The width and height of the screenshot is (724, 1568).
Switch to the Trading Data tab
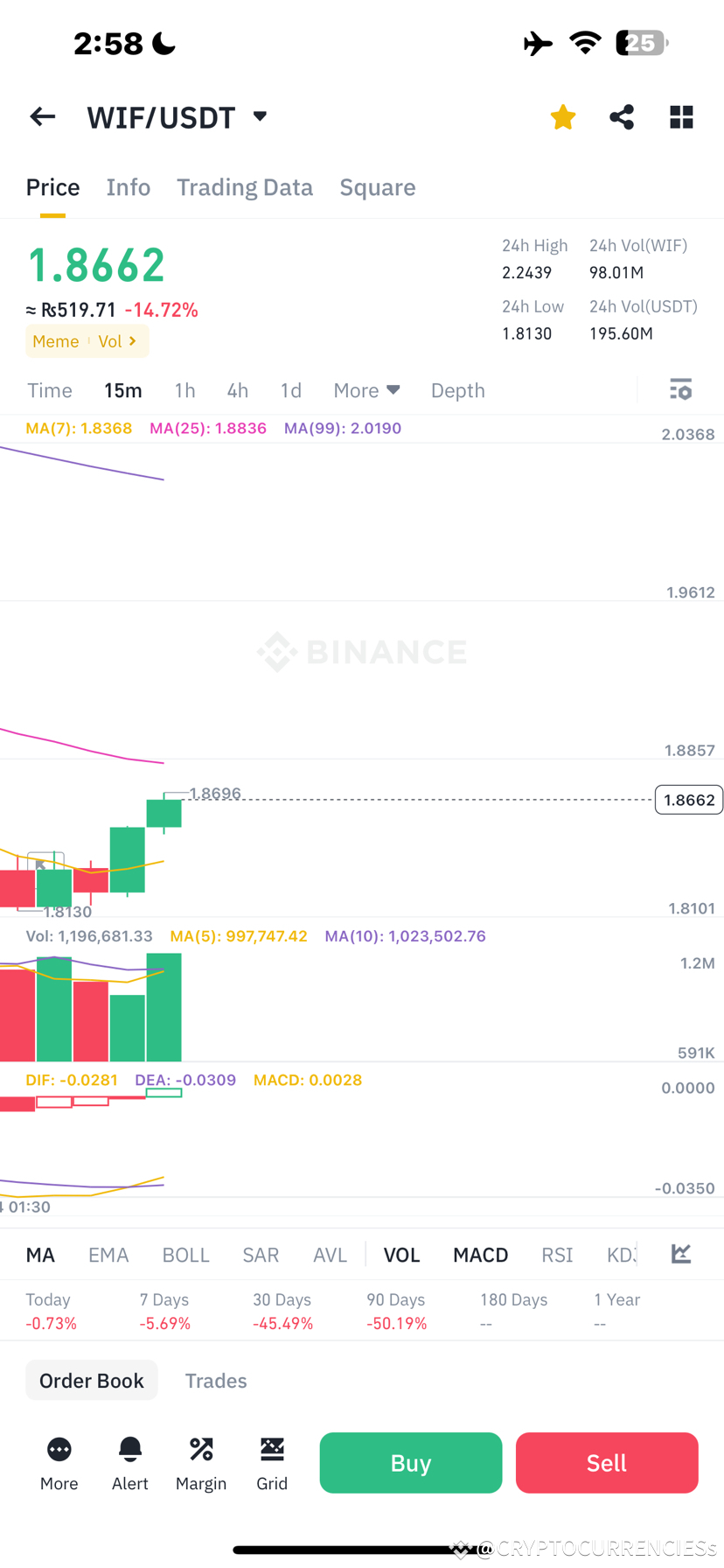(x=245, y=187)
